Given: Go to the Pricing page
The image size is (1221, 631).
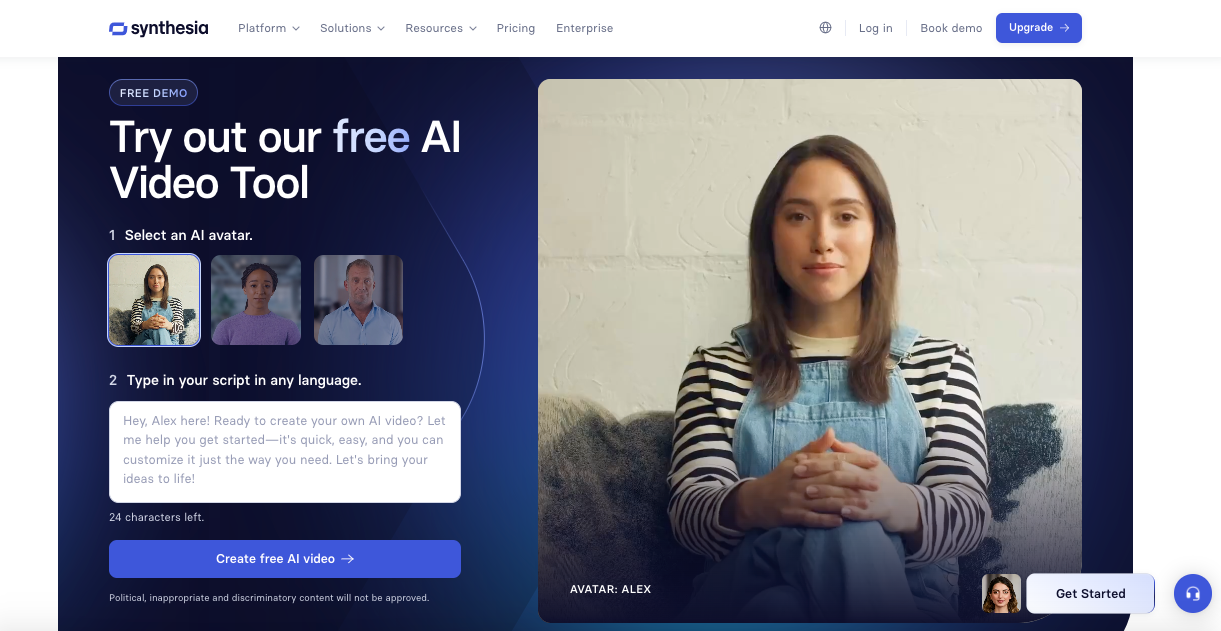Looking at the screenshot, I should (x=516, y=28).
